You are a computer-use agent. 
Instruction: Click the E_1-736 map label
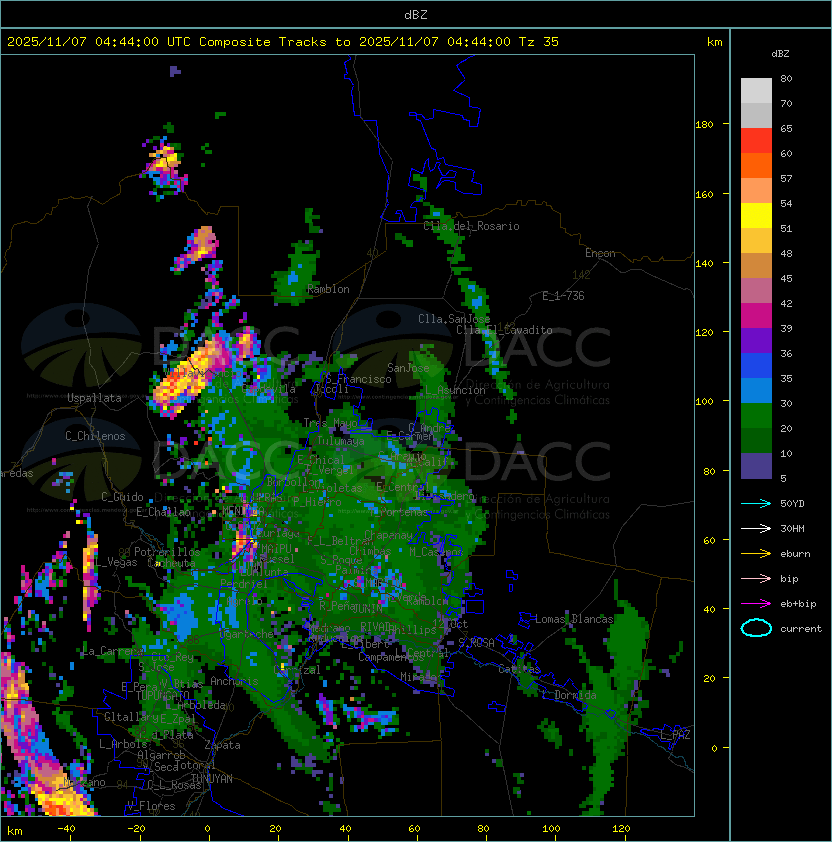tap(563, 296)
